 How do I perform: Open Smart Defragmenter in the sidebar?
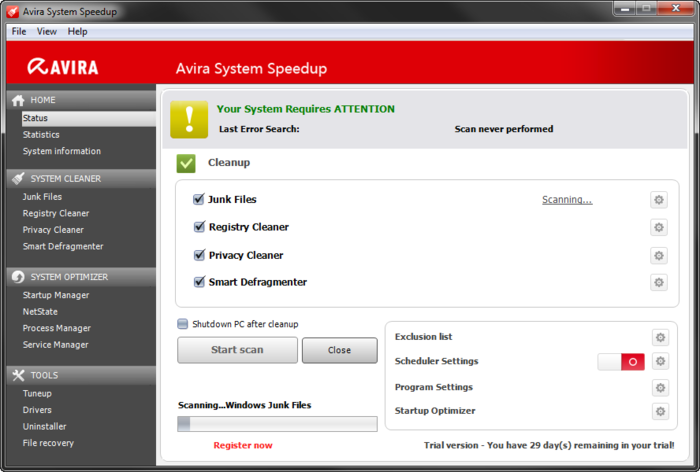coord(63,246)
